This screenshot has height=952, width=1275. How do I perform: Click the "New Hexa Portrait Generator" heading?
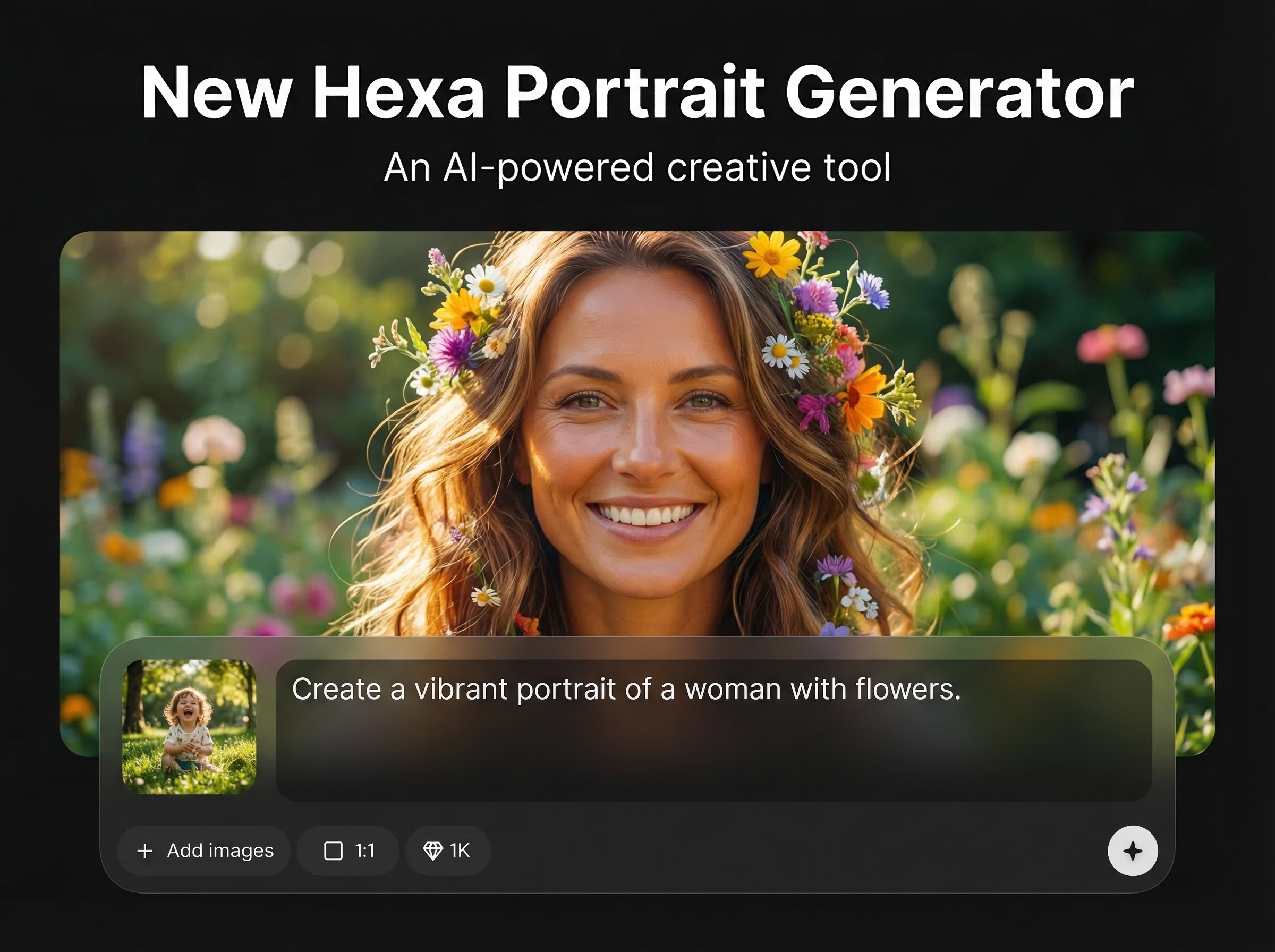click(x=636, y=92)
